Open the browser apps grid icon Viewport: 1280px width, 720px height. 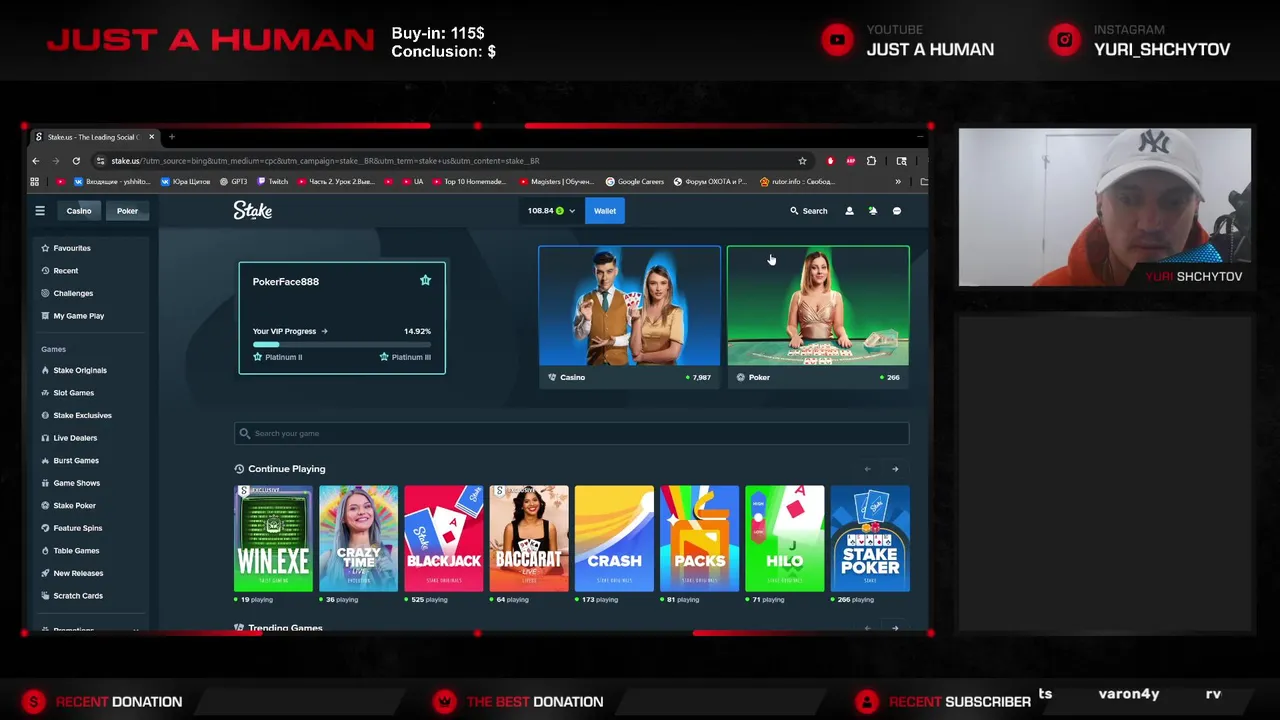tap(35, 182)
